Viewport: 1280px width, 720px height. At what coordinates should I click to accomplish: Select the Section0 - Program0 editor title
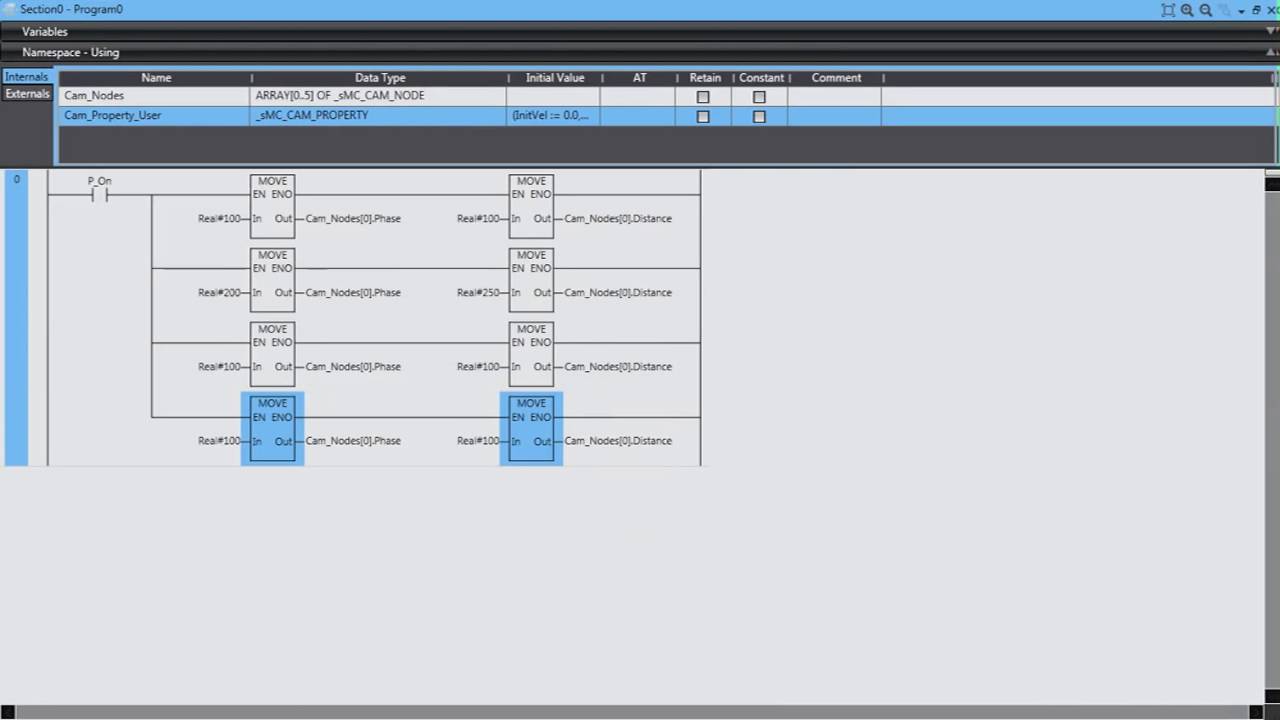tap(71, 9)
